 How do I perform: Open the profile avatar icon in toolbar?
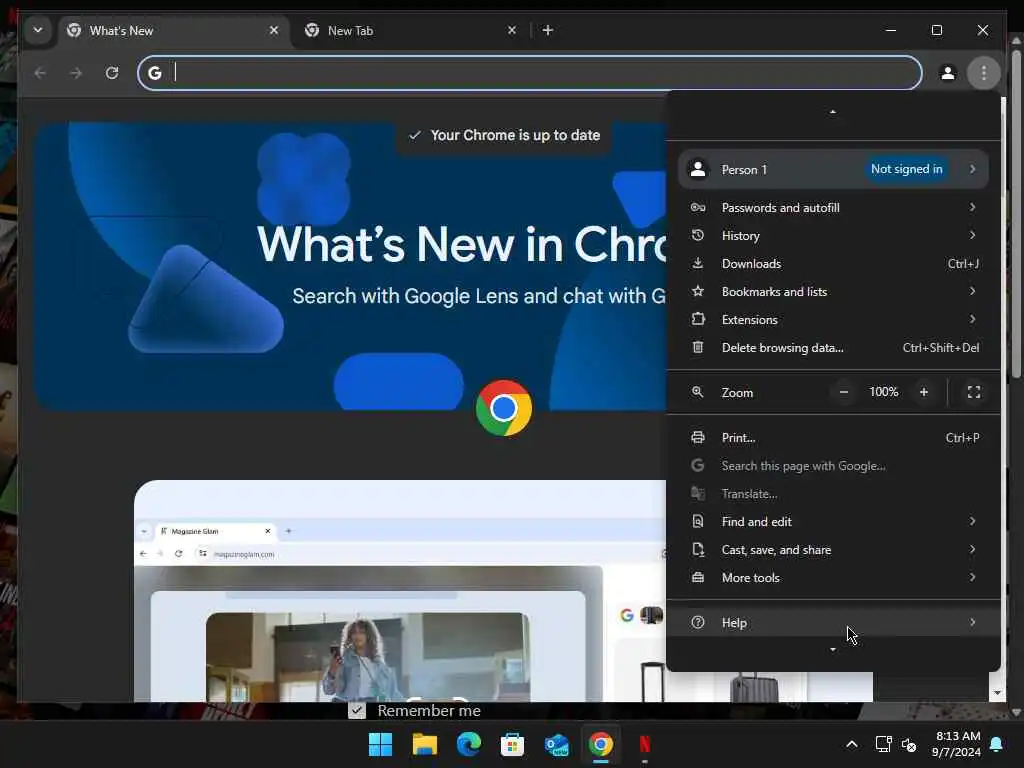point(948,72)
